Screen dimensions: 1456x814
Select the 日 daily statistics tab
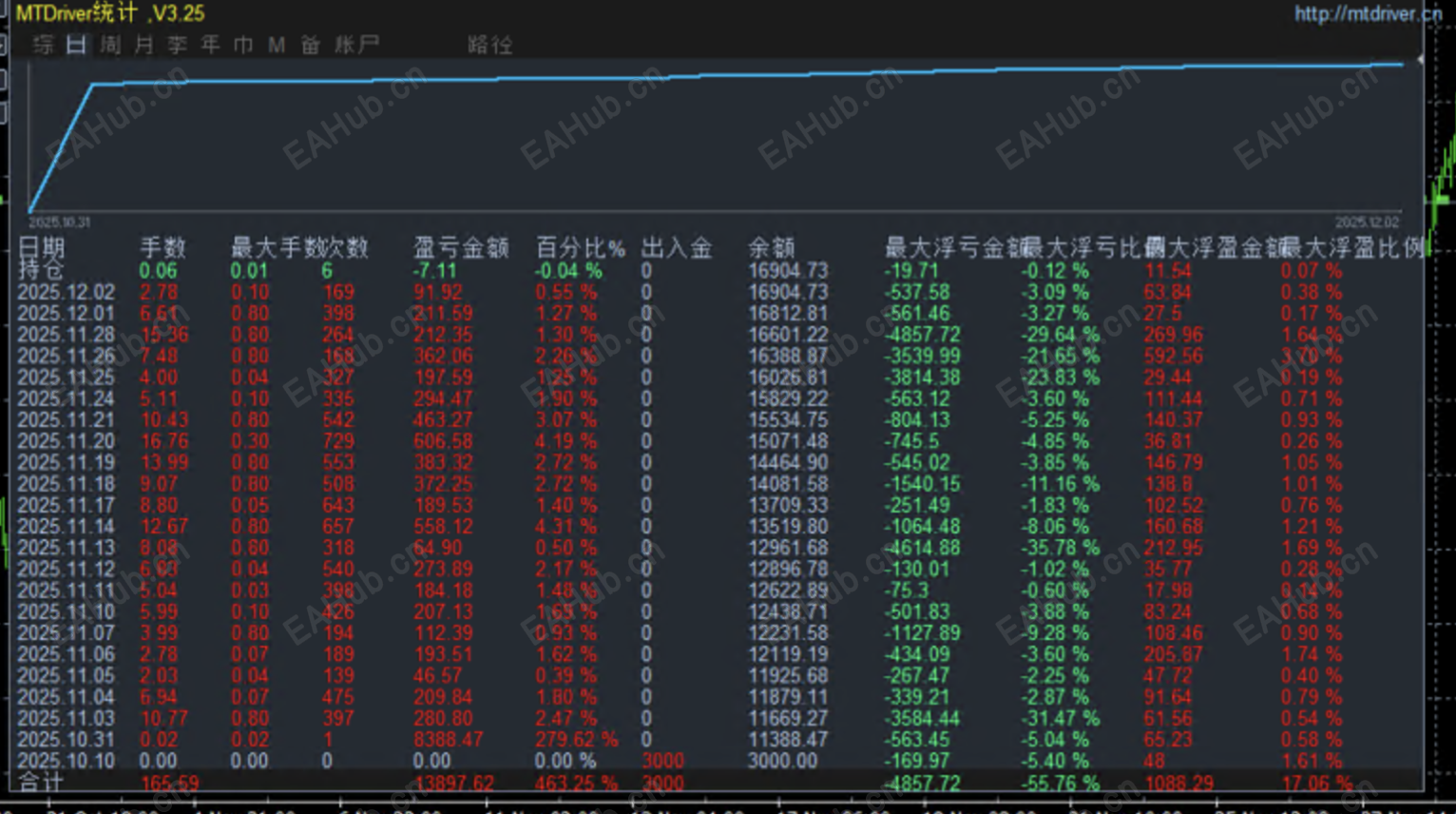(x=77, y=45)
